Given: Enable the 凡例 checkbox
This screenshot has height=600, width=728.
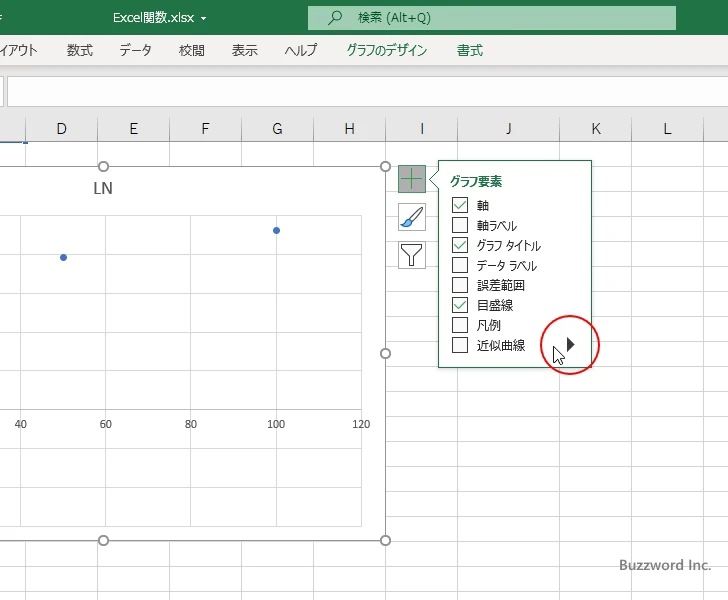Looking at the screenshot, I should click(460, 325).
